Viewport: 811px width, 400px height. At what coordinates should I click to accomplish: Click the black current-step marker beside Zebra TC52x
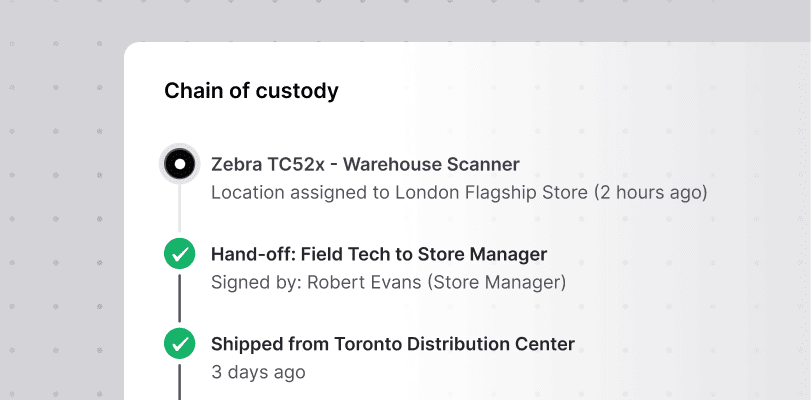click(x=179, y=163)
